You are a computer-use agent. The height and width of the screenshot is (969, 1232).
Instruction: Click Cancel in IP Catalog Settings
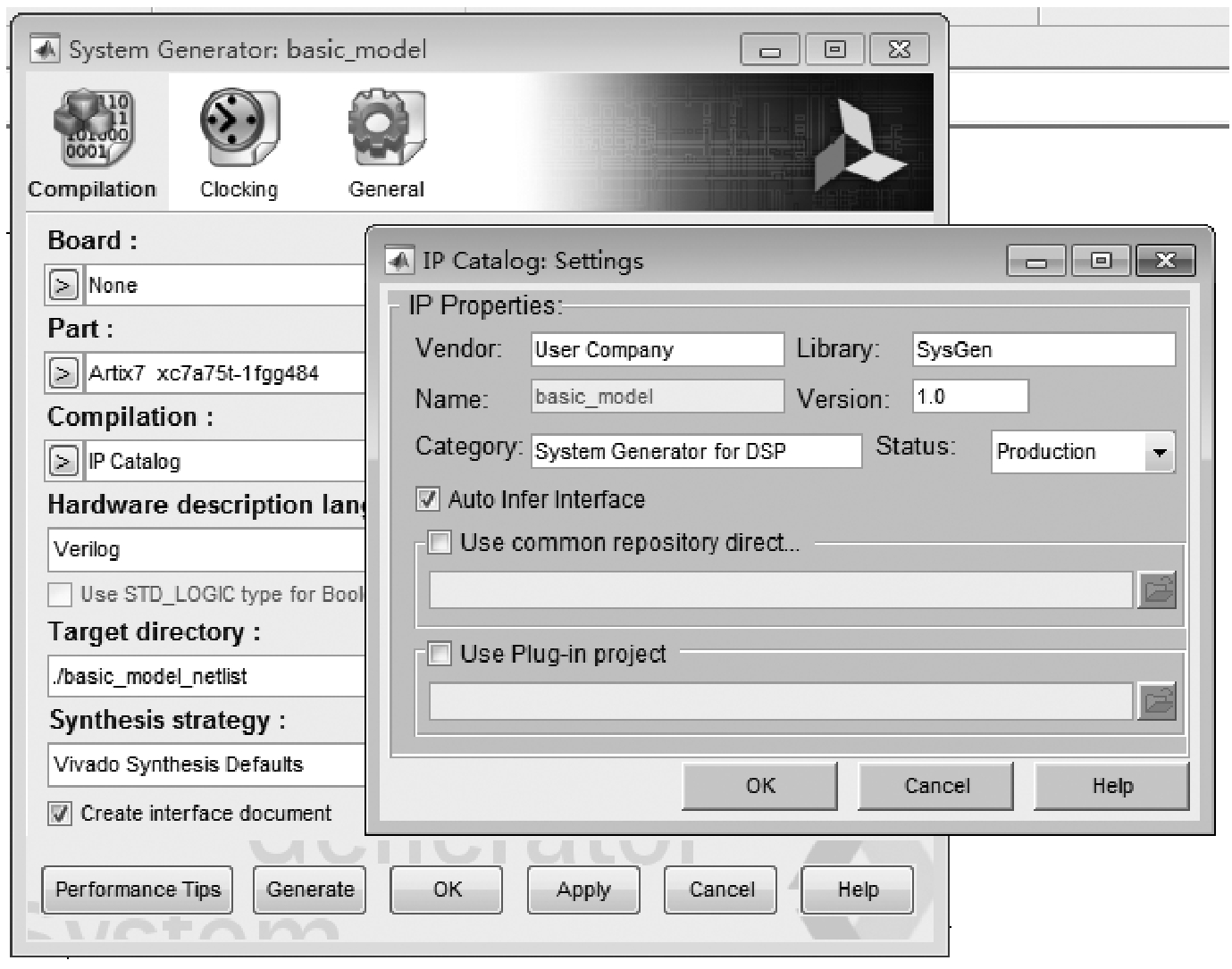[936, 786]
